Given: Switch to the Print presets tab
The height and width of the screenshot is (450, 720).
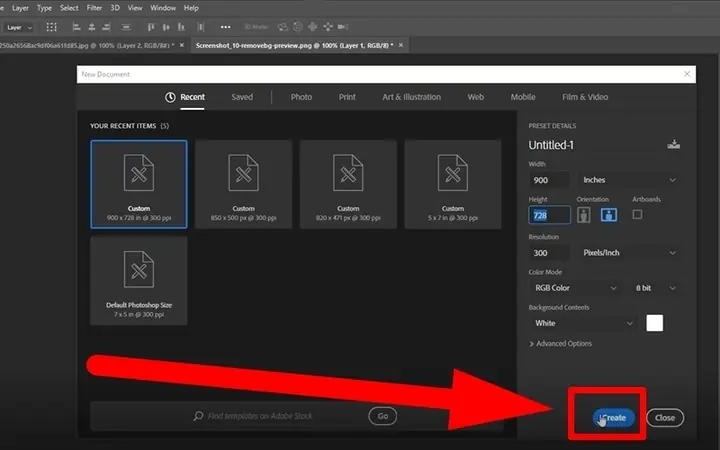Looking at the screenshot, I should point(347,97).
